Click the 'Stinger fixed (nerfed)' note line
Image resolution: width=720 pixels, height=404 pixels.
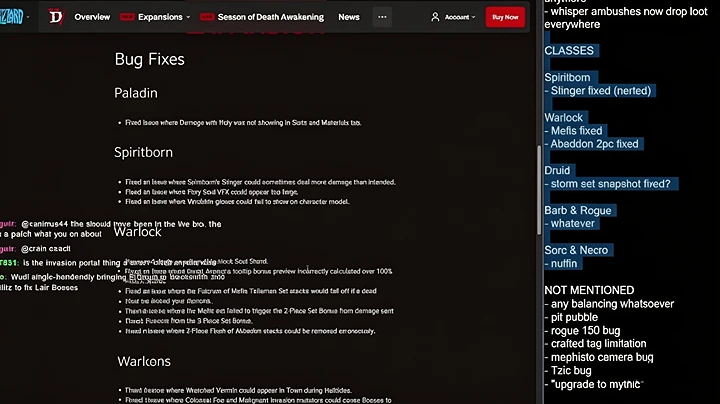point(598,91)
